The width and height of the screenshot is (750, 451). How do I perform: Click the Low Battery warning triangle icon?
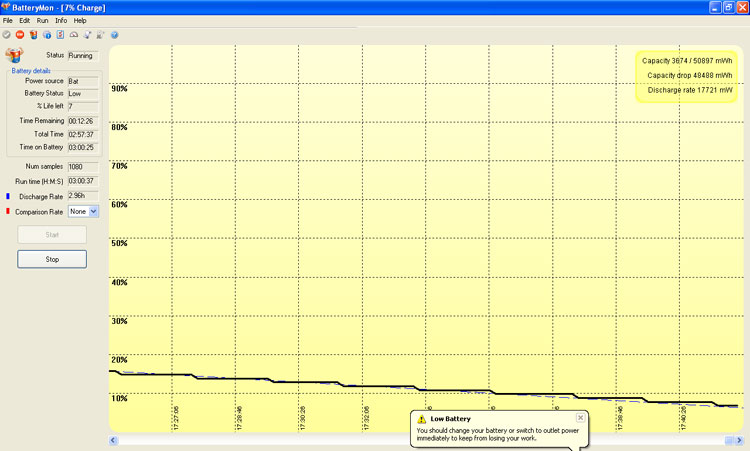[x=421, y=419]
